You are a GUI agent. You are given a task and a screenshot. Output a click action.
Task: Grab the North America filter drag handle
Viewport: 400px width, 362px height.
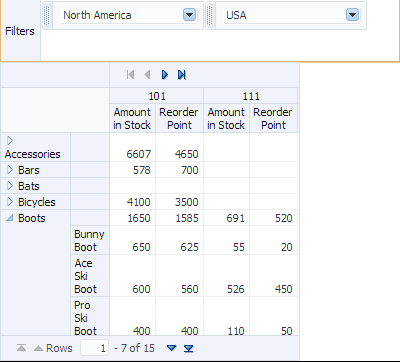(x=47, y=15)
